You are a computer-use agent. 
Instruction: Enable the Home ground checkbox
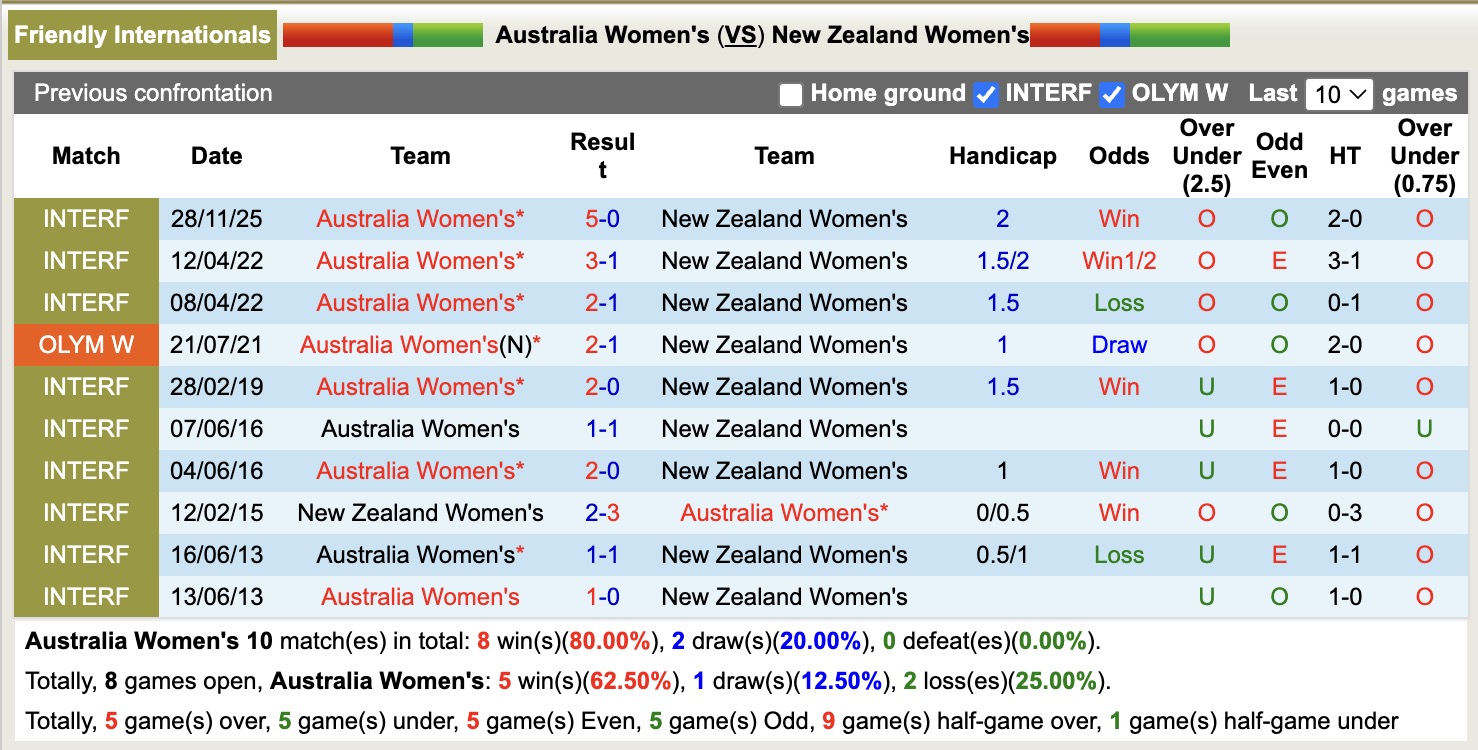click(x=791, y=94)
